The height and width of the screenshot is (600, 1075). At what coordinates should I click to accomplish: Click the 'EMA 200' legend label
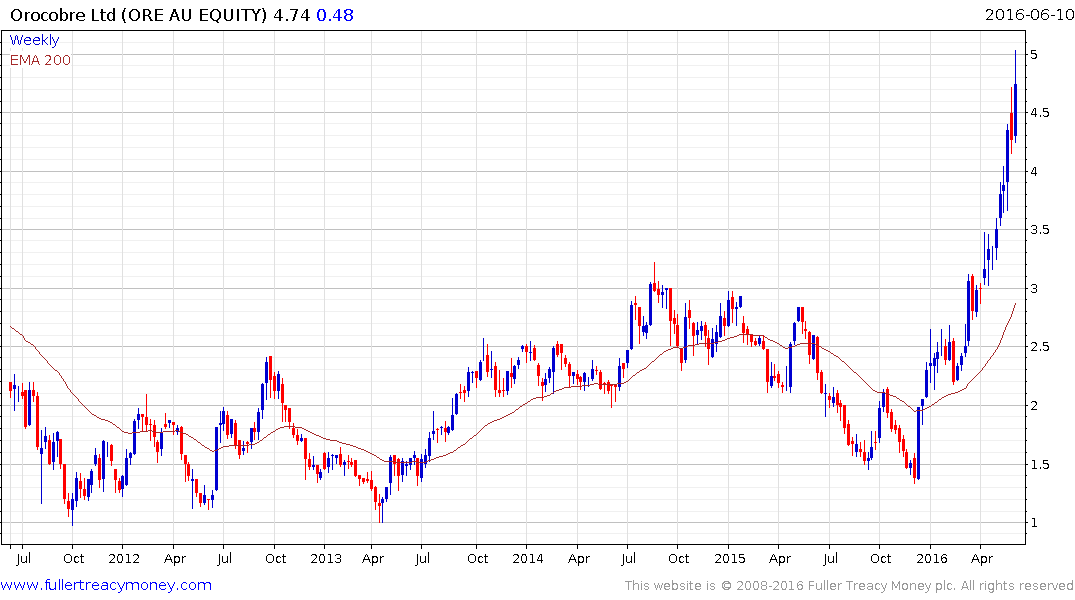point(40,60)
